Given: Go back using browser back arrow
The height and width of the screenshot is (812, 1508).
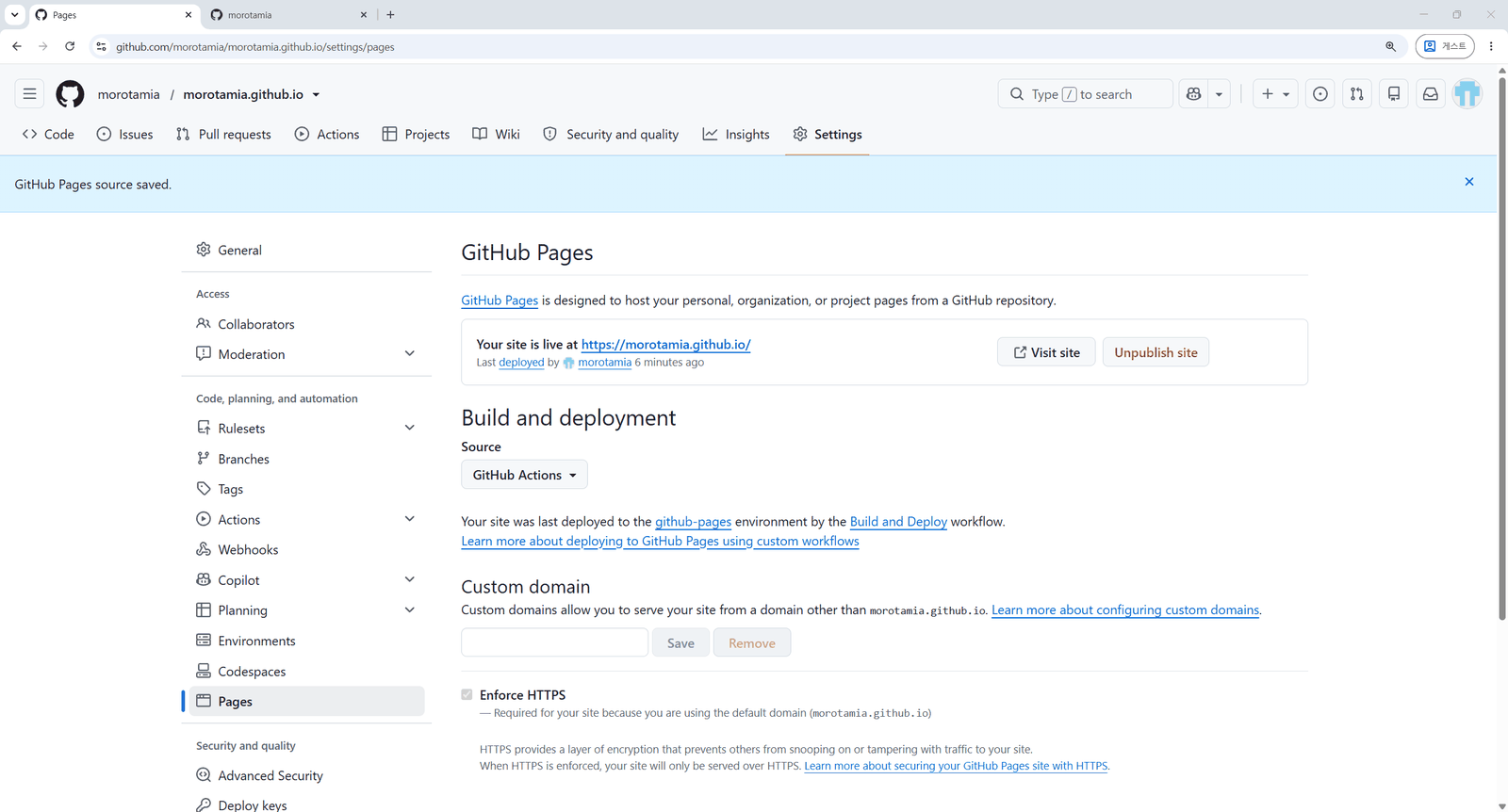Looking at the screenshot, I should [x=17, y=46].
